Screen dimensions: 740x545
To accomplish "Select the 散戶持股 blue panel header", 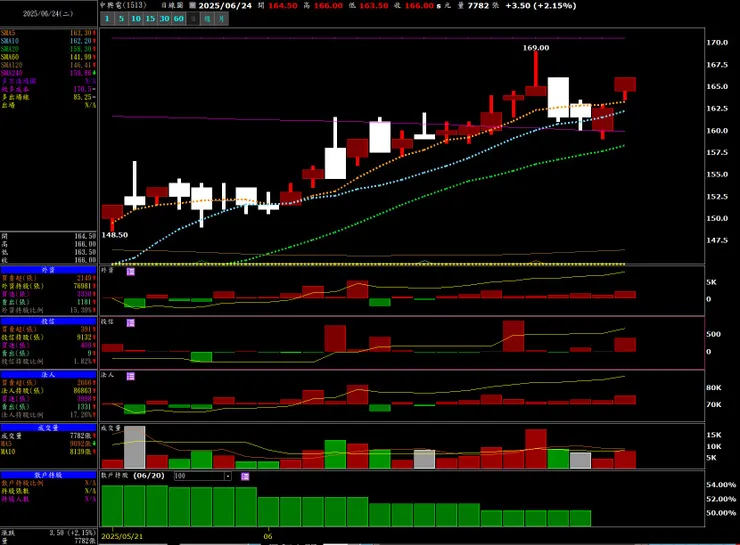I will click(x=48, y=475).
